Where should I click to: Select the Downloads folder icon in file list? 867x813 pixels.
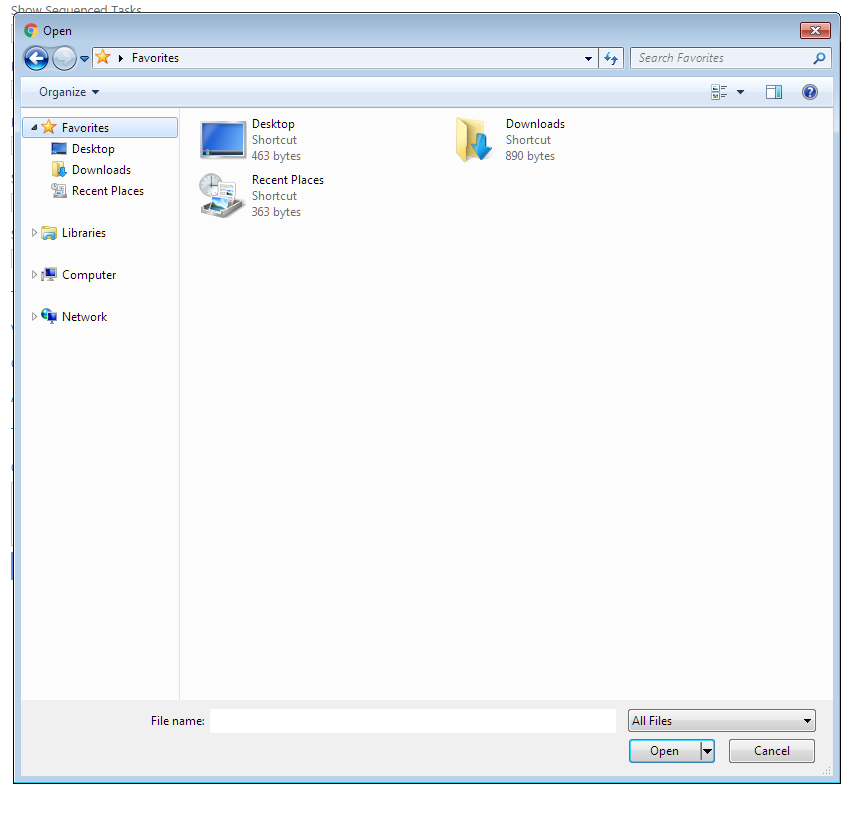click(474, 140)
